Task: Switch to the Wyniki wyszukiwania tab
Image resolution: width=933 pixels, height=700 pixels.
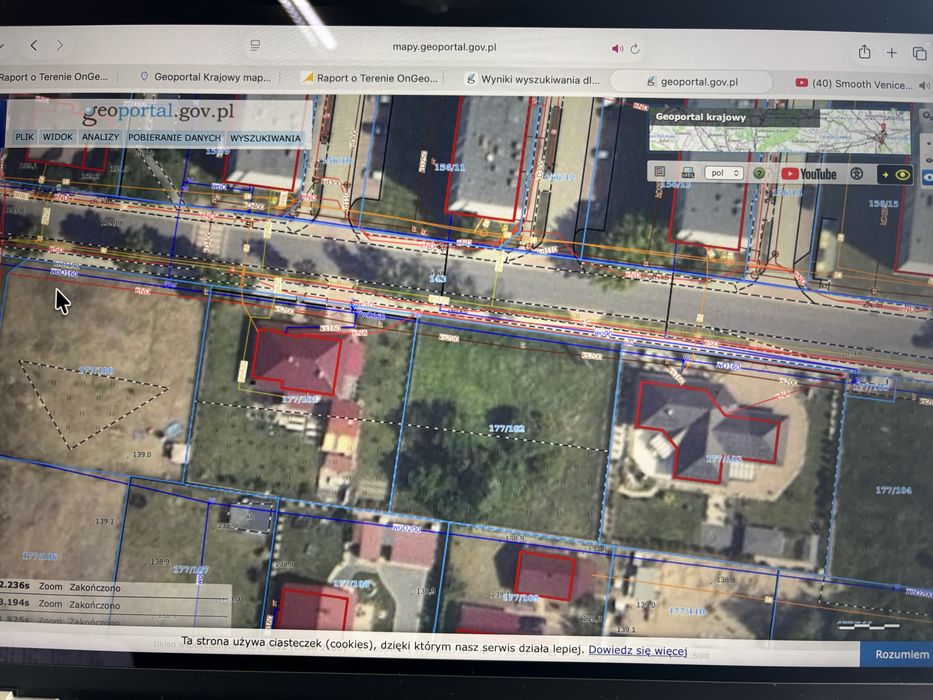Action: click(x=533, y=79)
